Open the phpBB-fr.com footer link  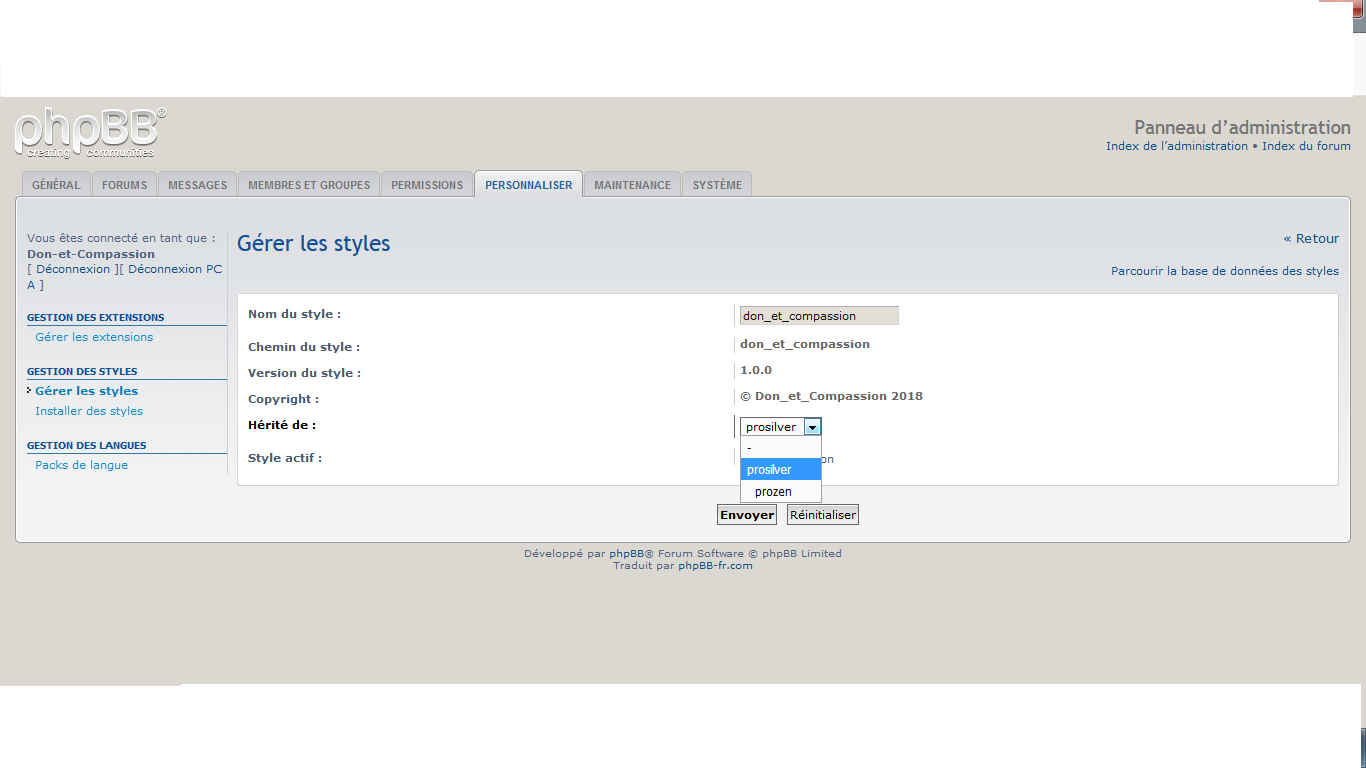click(x=715, y=565)
